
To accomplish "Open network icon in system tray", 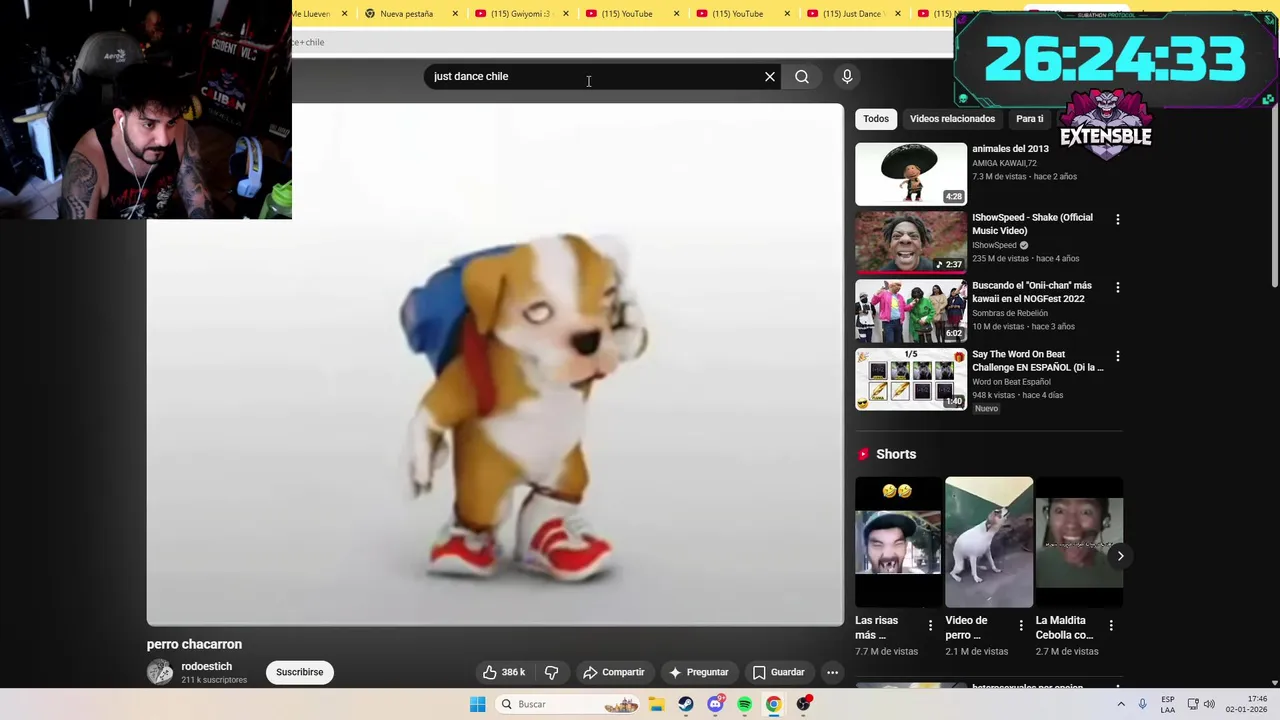I will 1193,704.
